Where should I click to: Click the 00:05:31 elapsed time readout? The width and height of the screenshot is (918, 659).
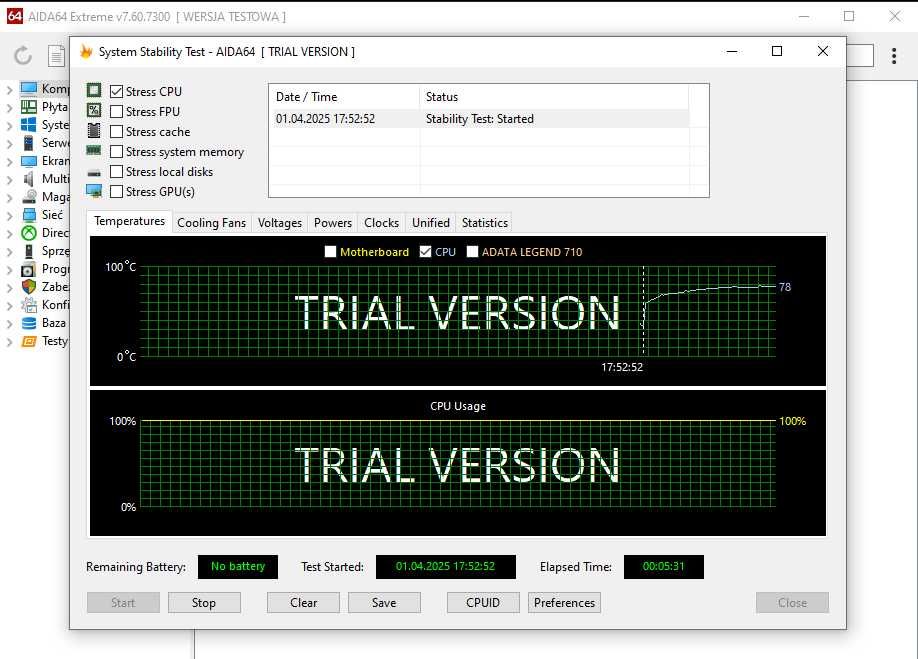663,567
